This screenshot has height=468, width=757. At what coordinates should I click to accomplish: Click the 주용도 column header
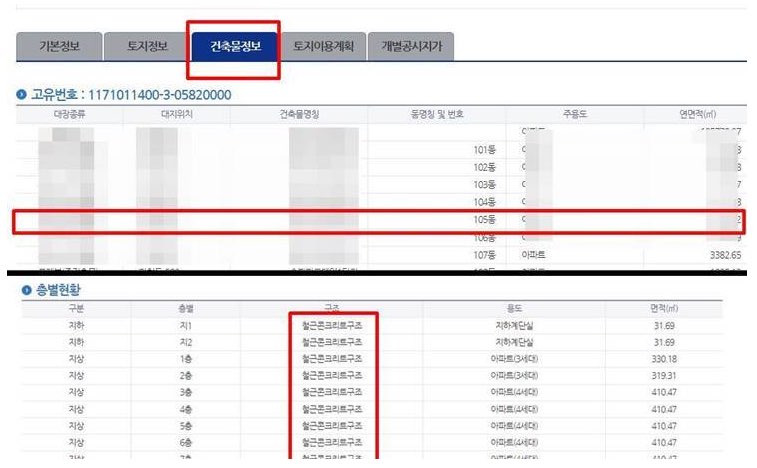coord(575,114)
